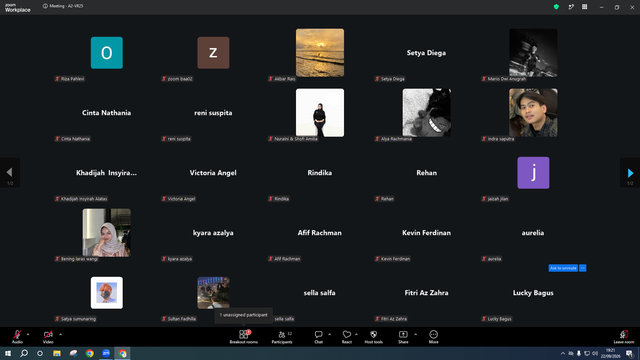
Task: Click reni suspita's name tile
Action: click(213, 113)
